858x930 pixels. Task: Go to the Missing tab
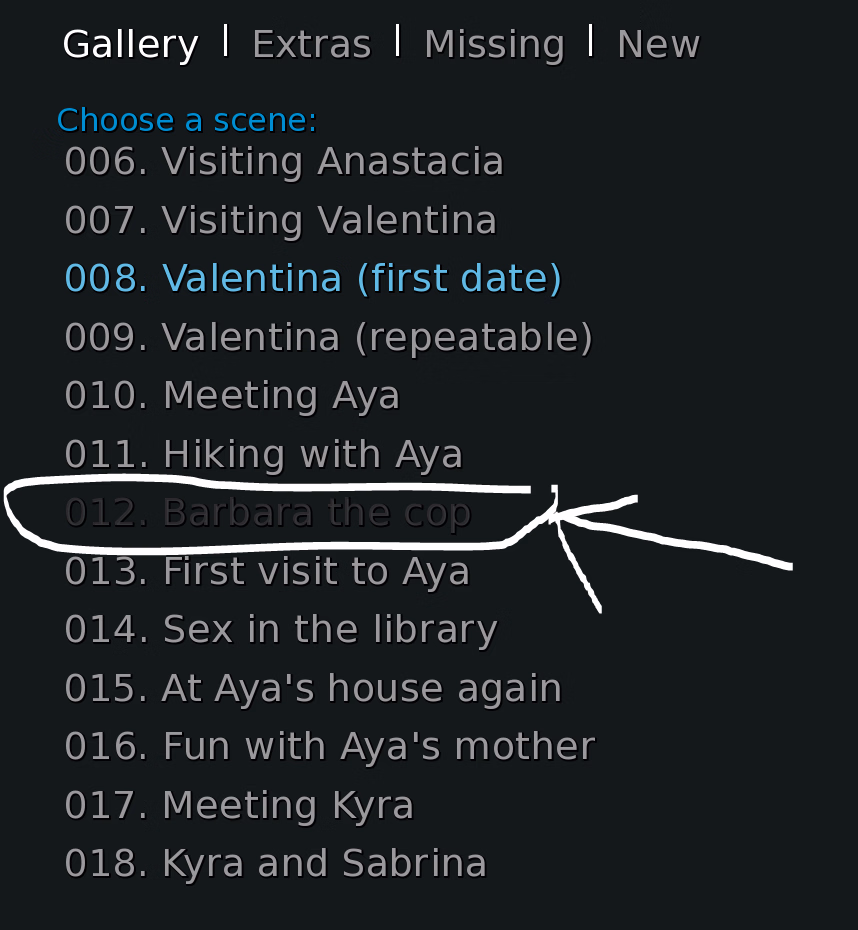pos(494,45)
